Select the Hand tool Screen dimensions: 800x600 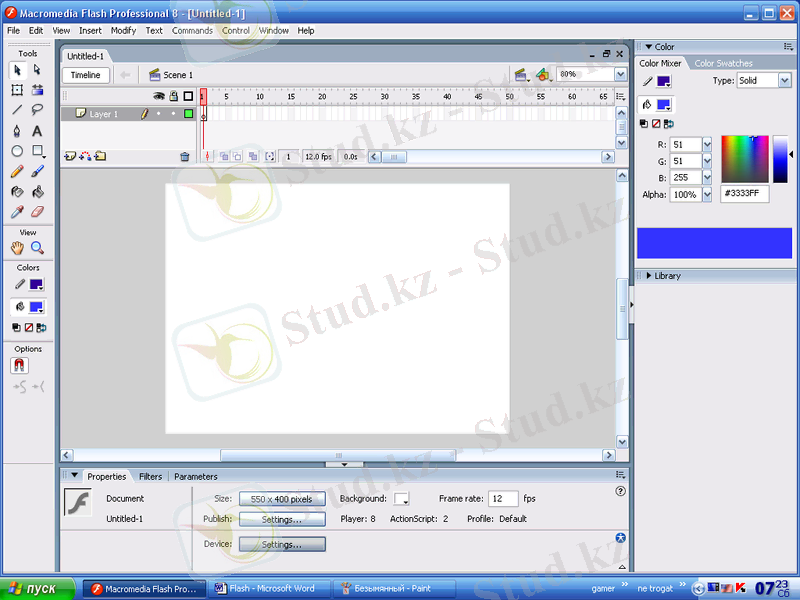(17, 248)
